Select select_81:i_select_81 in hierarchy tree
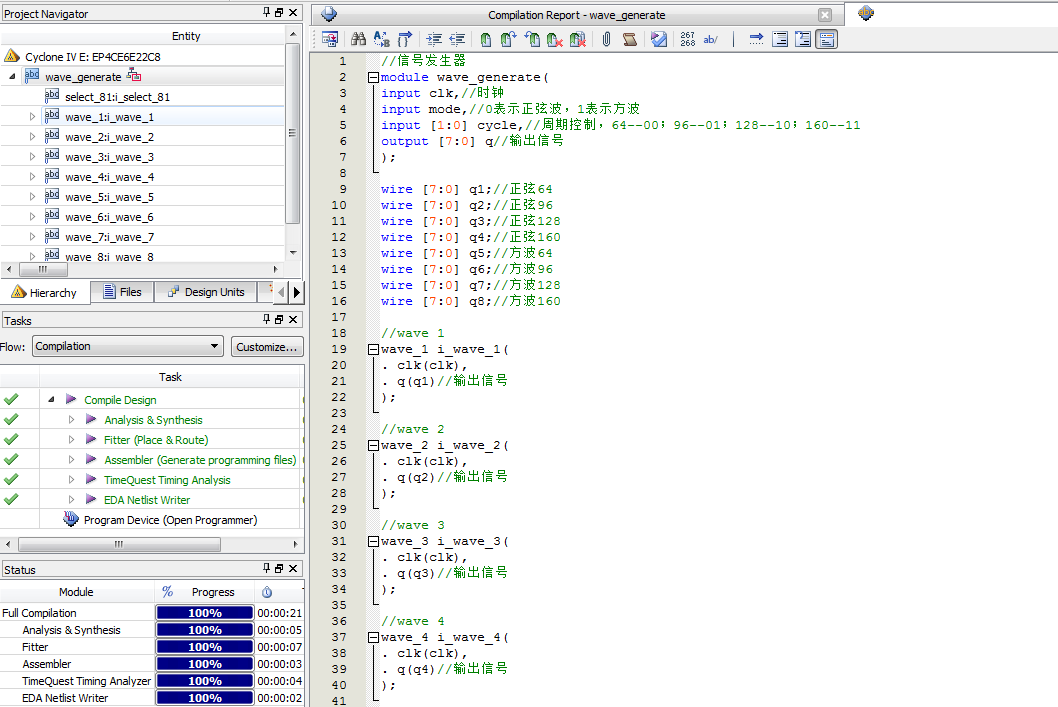The height and width of the screenshot is (707, 1058). click(117, 97)
